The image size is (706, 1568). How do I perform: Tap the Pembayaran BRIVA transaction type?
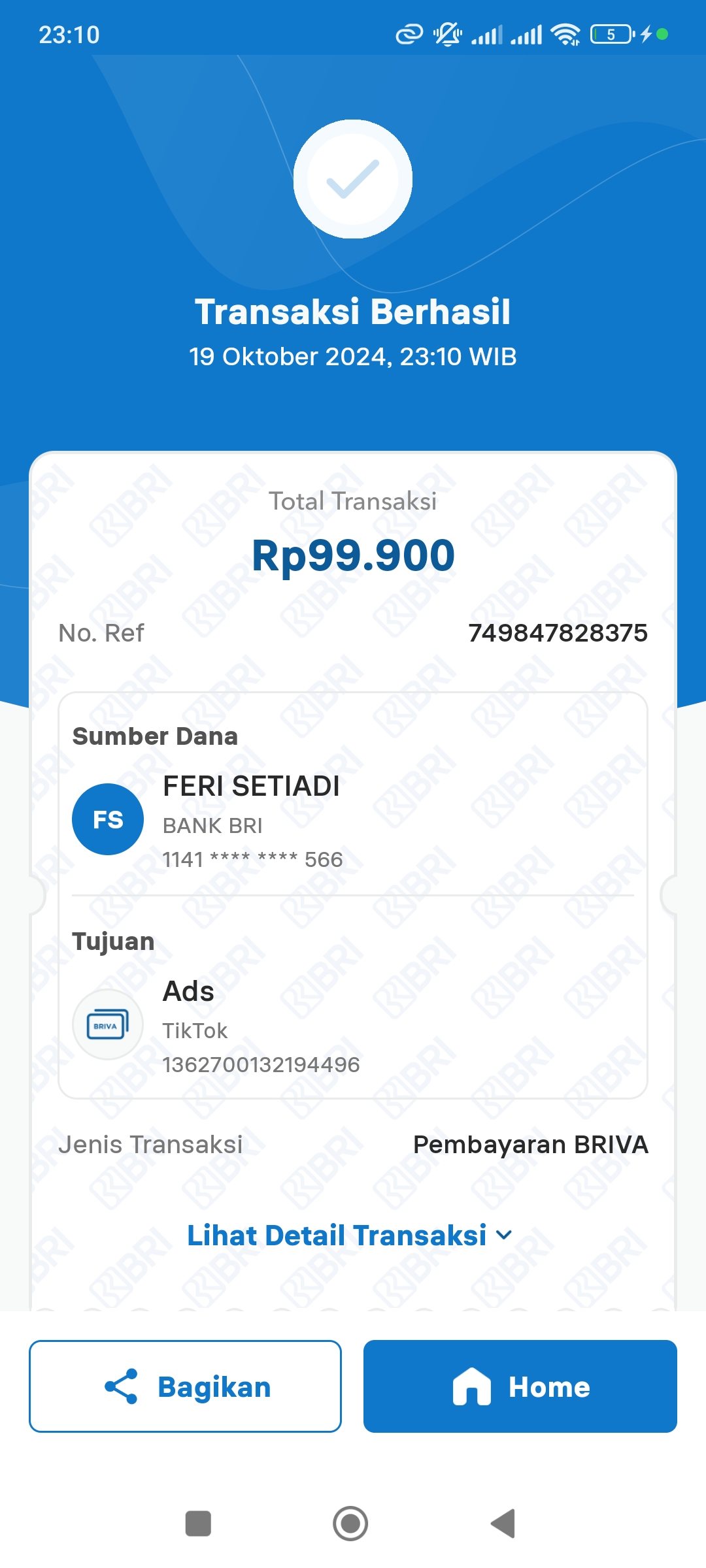pyautogui.click(x=530, y=1145)
